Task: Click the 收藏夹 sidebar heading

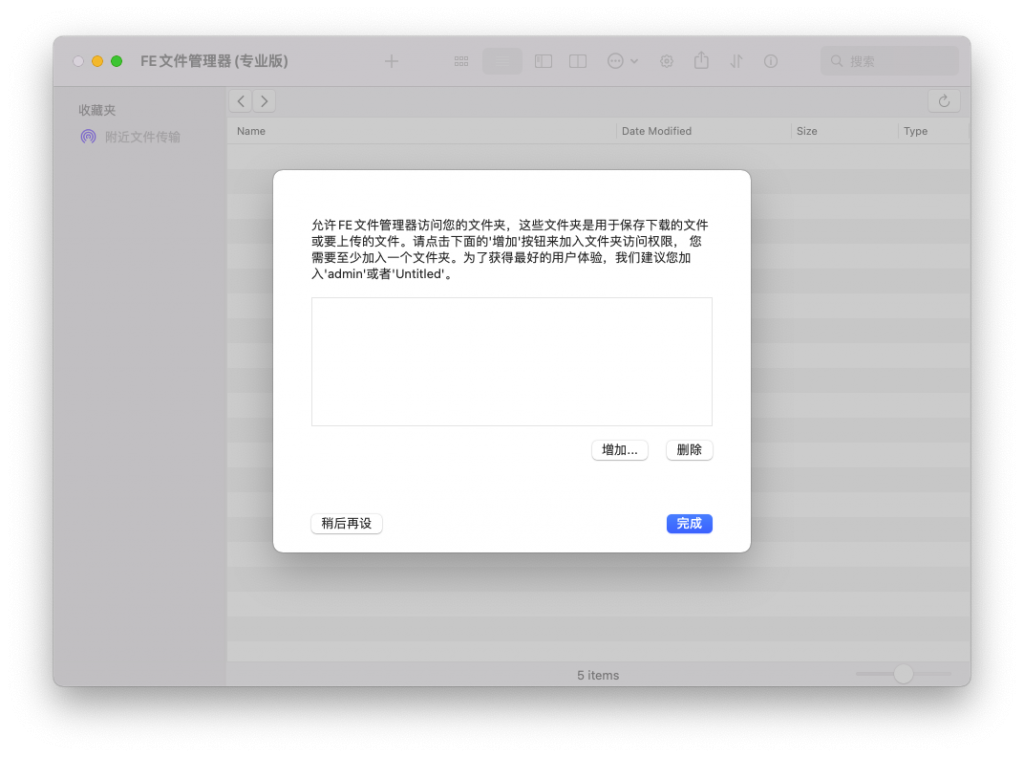Action: 97,110
